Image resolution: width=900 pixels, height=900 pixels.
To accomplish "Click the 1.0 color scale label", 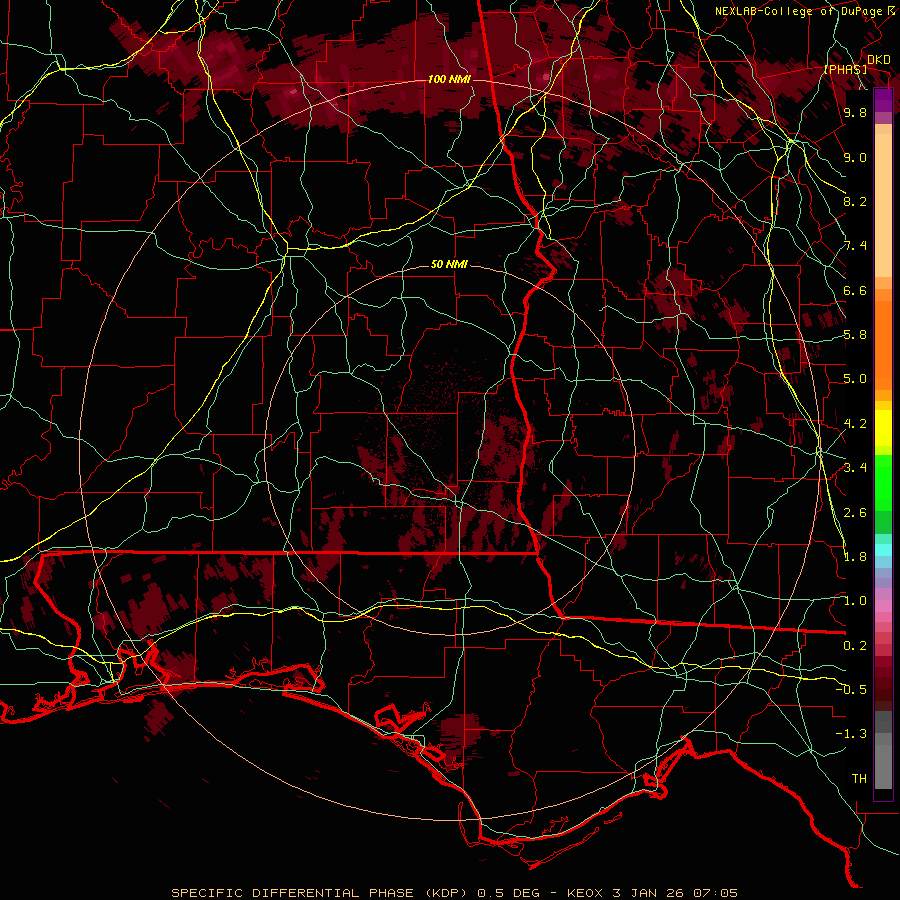I will point(855,601).
